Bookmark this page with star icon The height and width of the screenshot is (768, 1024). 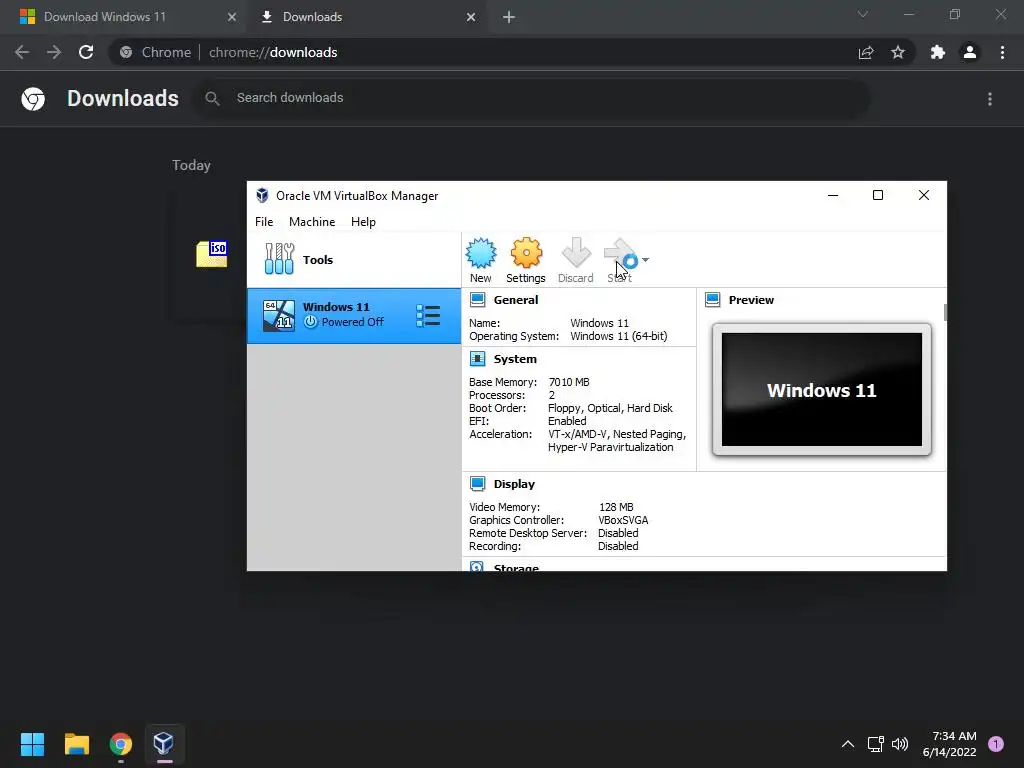point(898,52)
